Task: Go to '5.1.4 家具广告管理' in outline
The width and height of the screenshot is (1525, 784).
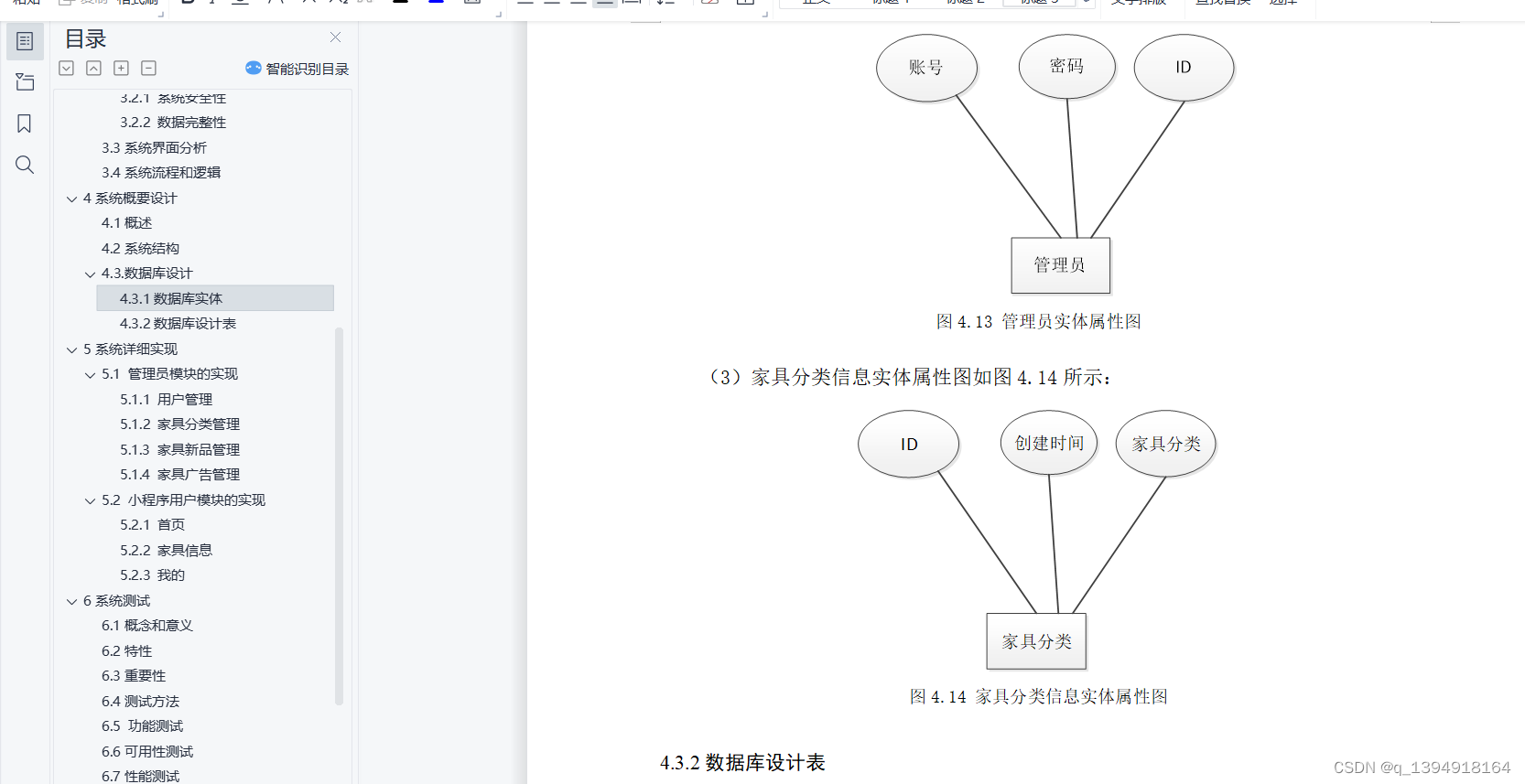Action: (x=179, y=475)
